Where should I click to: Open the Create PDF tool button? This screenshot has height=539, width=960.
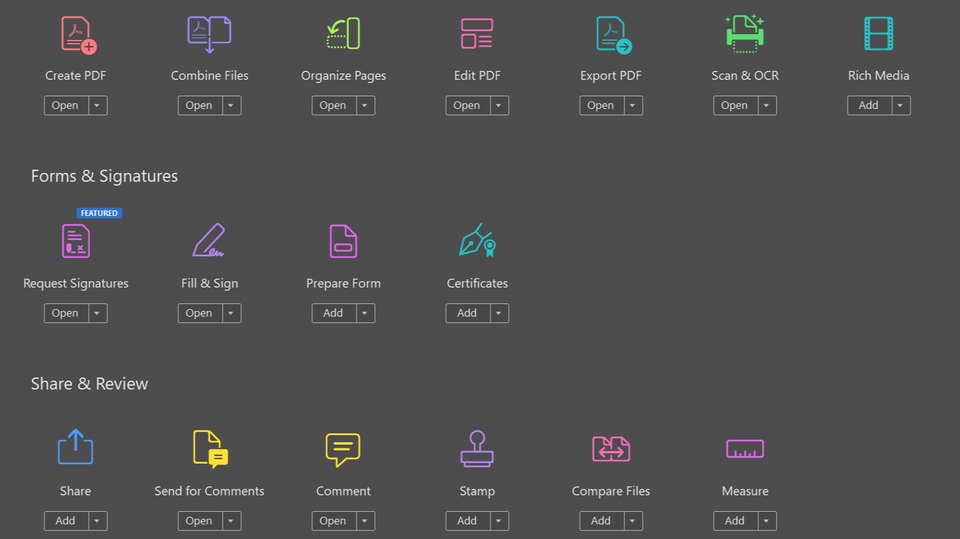coord(66,105)
